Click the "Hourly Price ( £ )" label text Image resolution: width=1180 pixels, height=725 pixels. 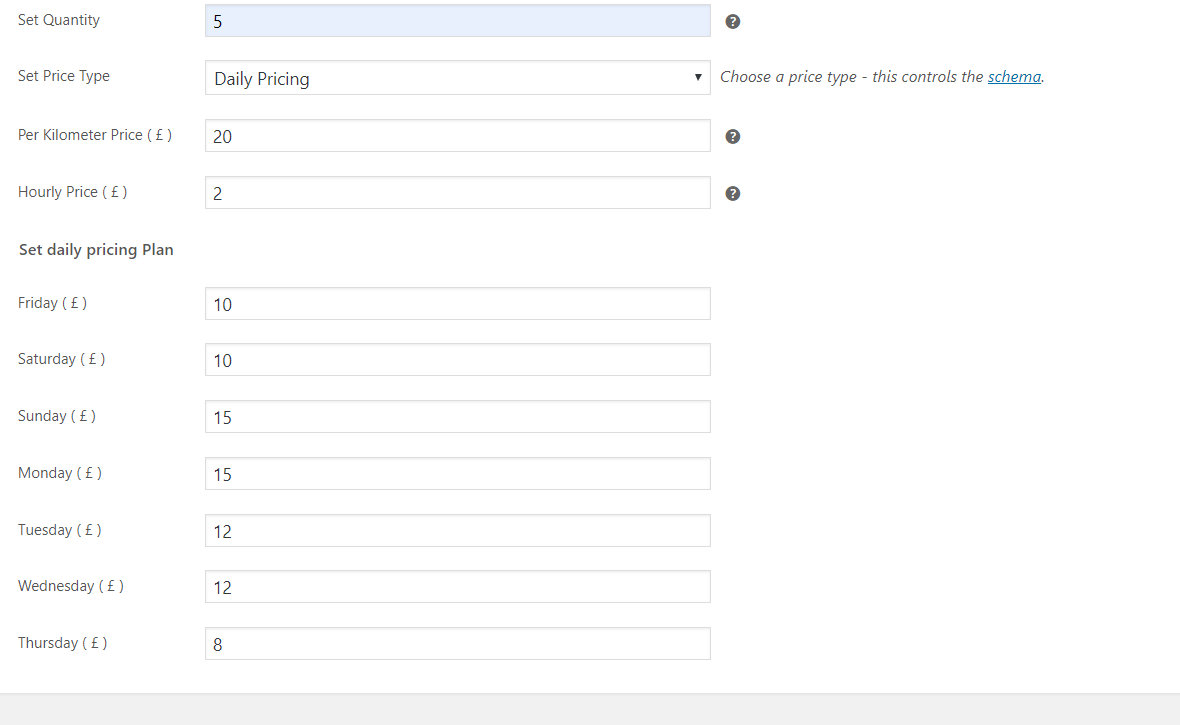[x=72, y=192]
